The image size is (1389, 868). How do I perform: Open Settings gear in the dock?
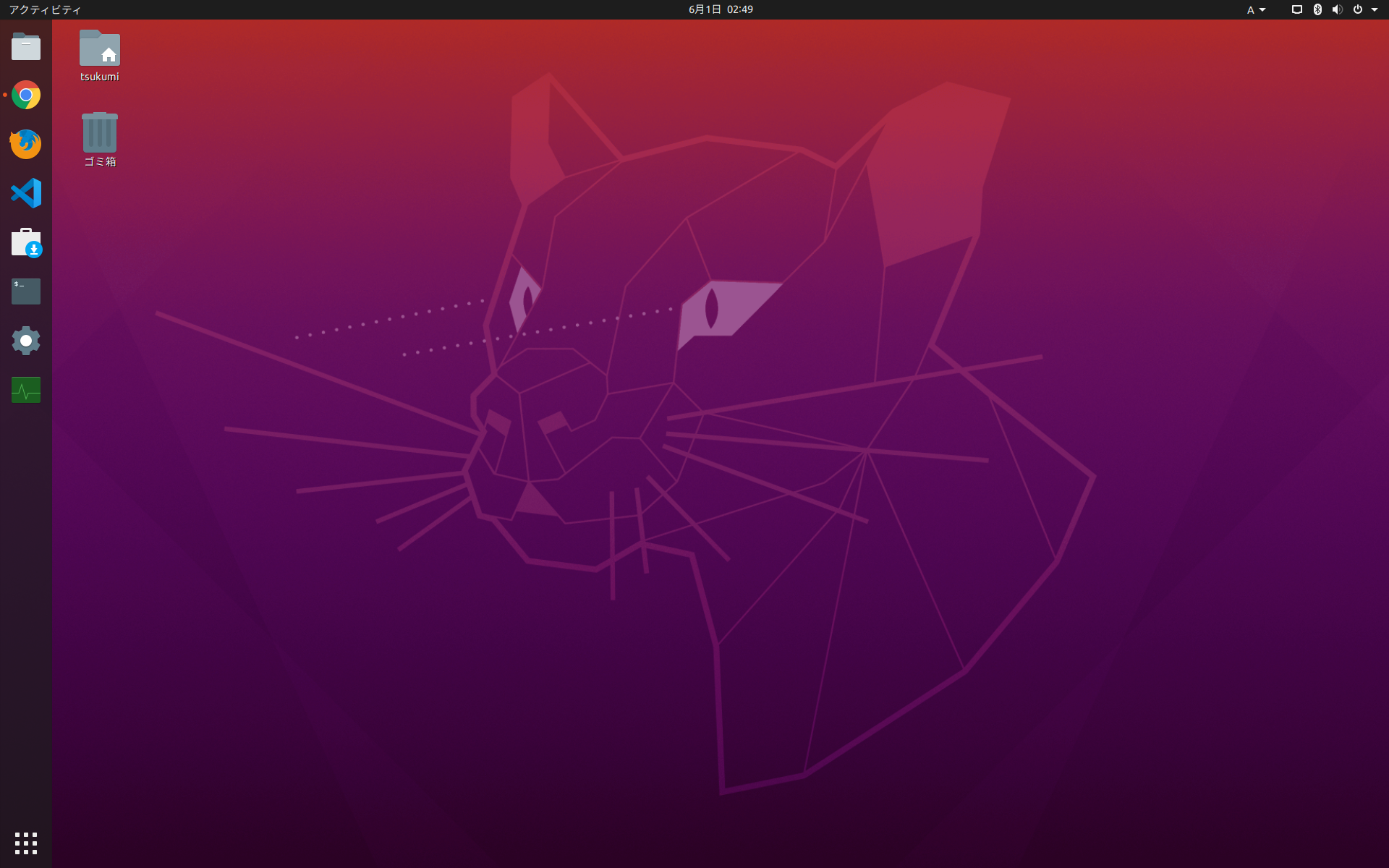click(26, 341)
